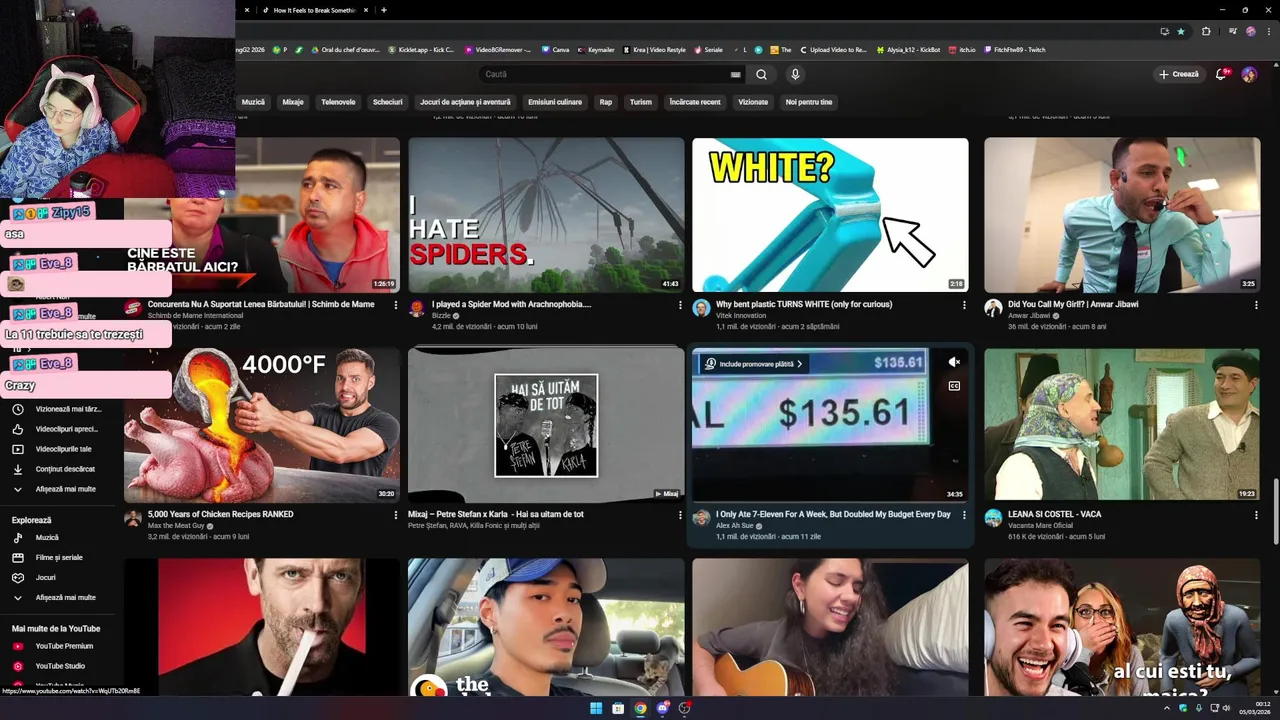The width and height of the screenshot is (1280, 720).
Task: Select the Noi pentru tine chip
Action: pos(809,102)
